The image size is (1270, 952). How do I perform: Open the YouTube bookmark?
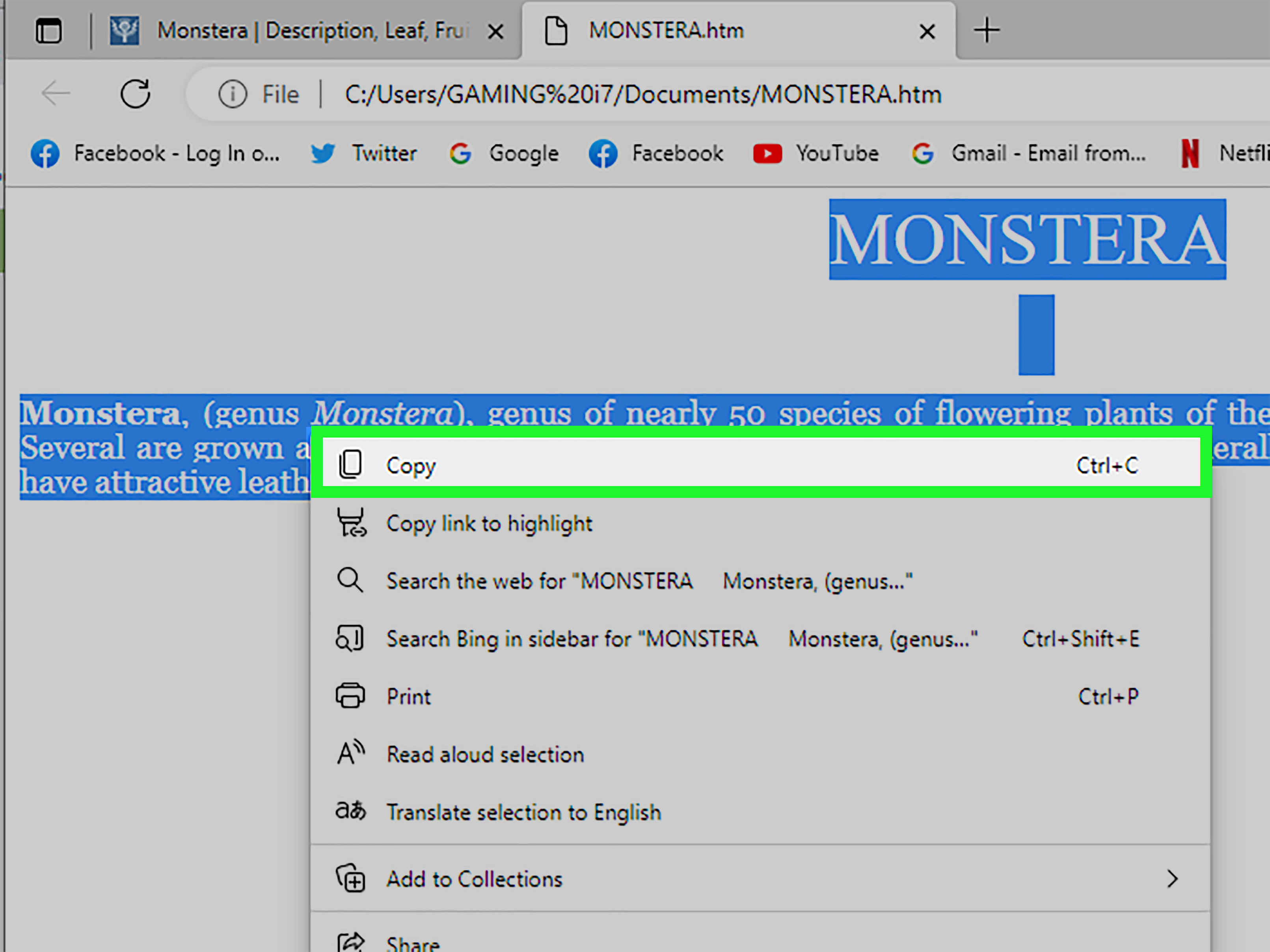816,153
